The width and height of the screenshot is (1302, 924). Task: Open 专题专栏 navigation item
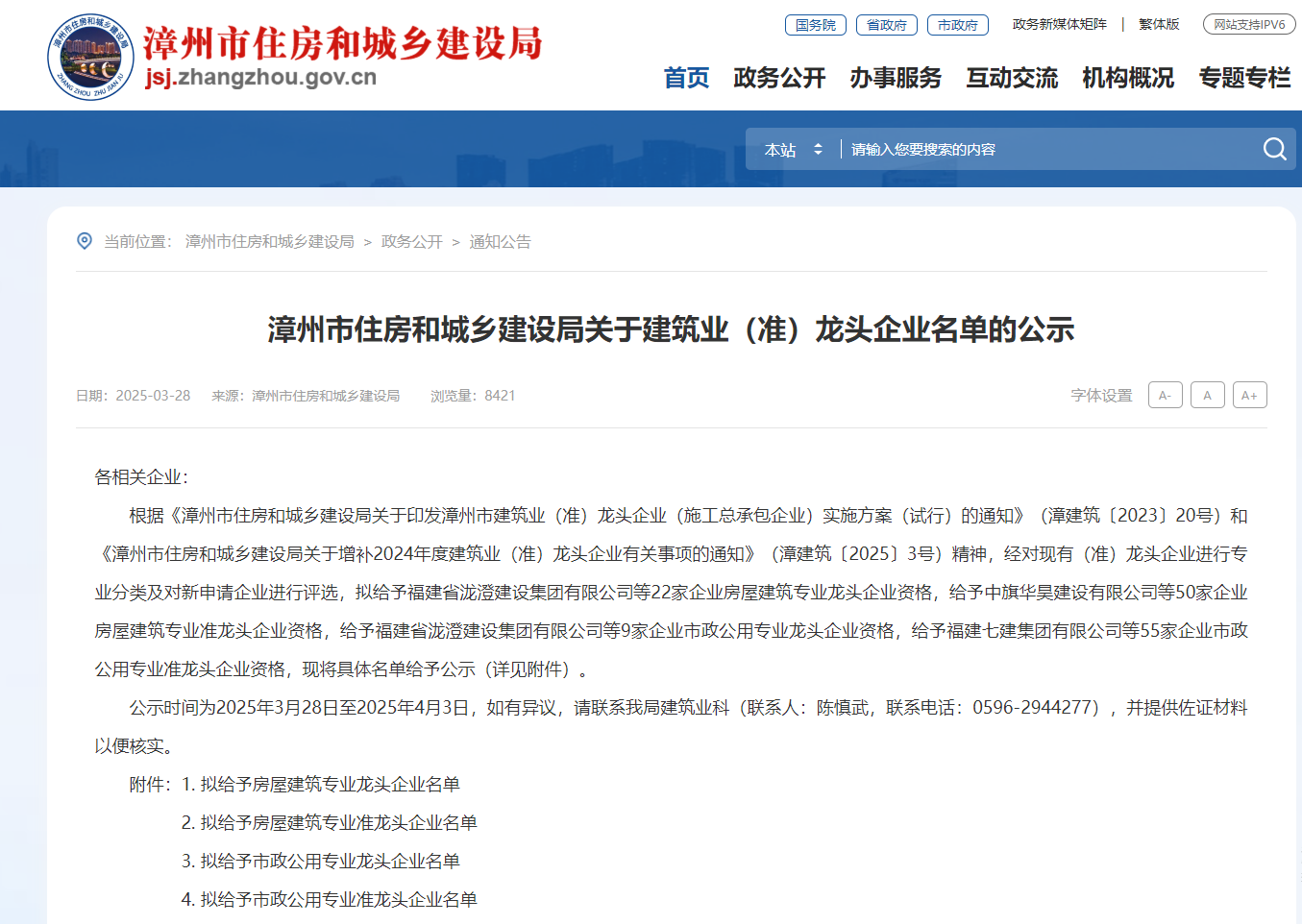tap(1244, 78)
